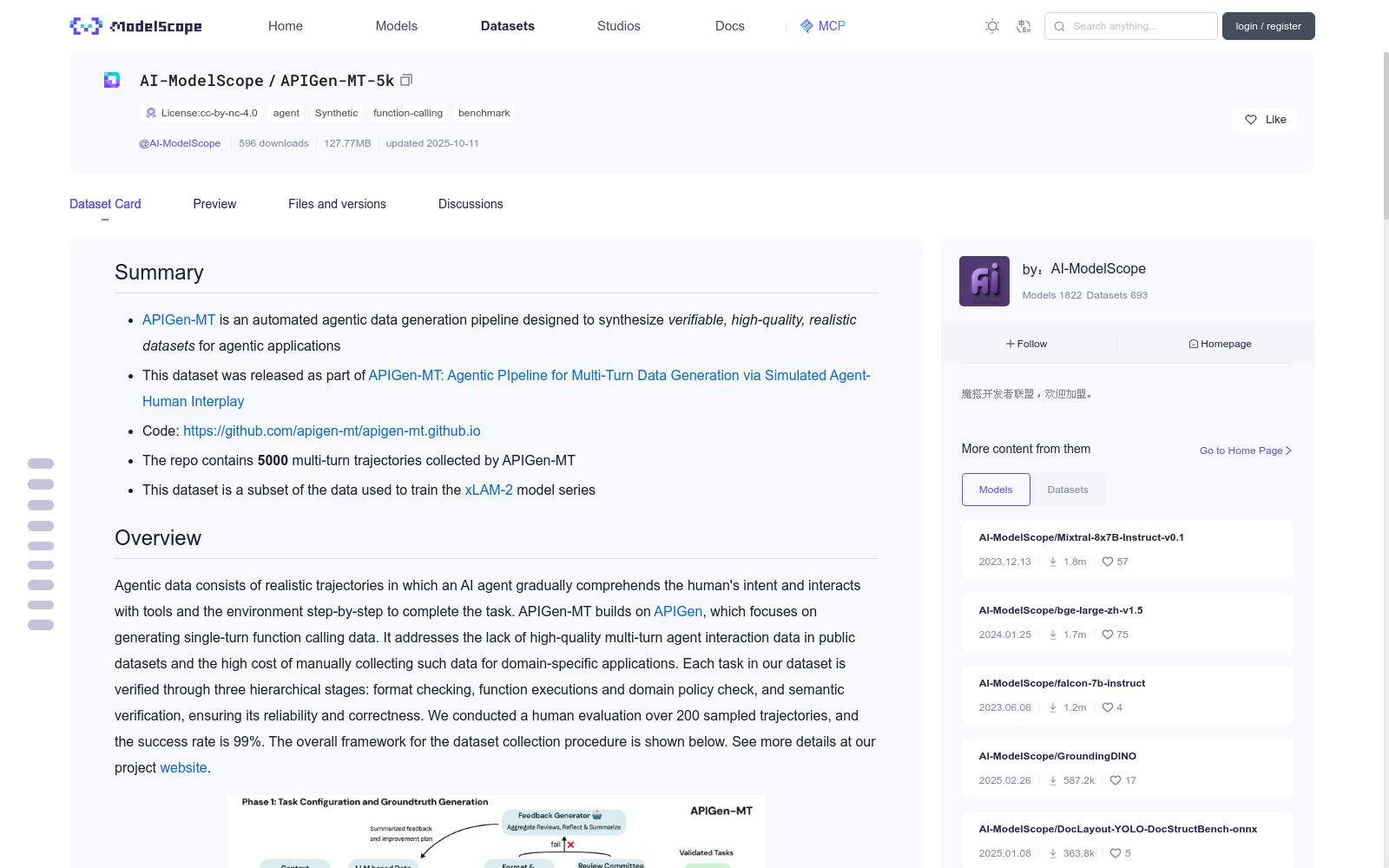
Task: Click download icon on DocLayout-YOLO card
Action: point(1053,853)
